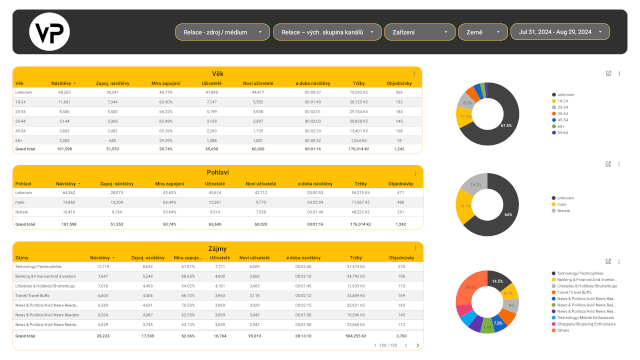Click export icon above gender donut chart
The image size is (640, 360).
pyautogui.click(x=608, y=164)
